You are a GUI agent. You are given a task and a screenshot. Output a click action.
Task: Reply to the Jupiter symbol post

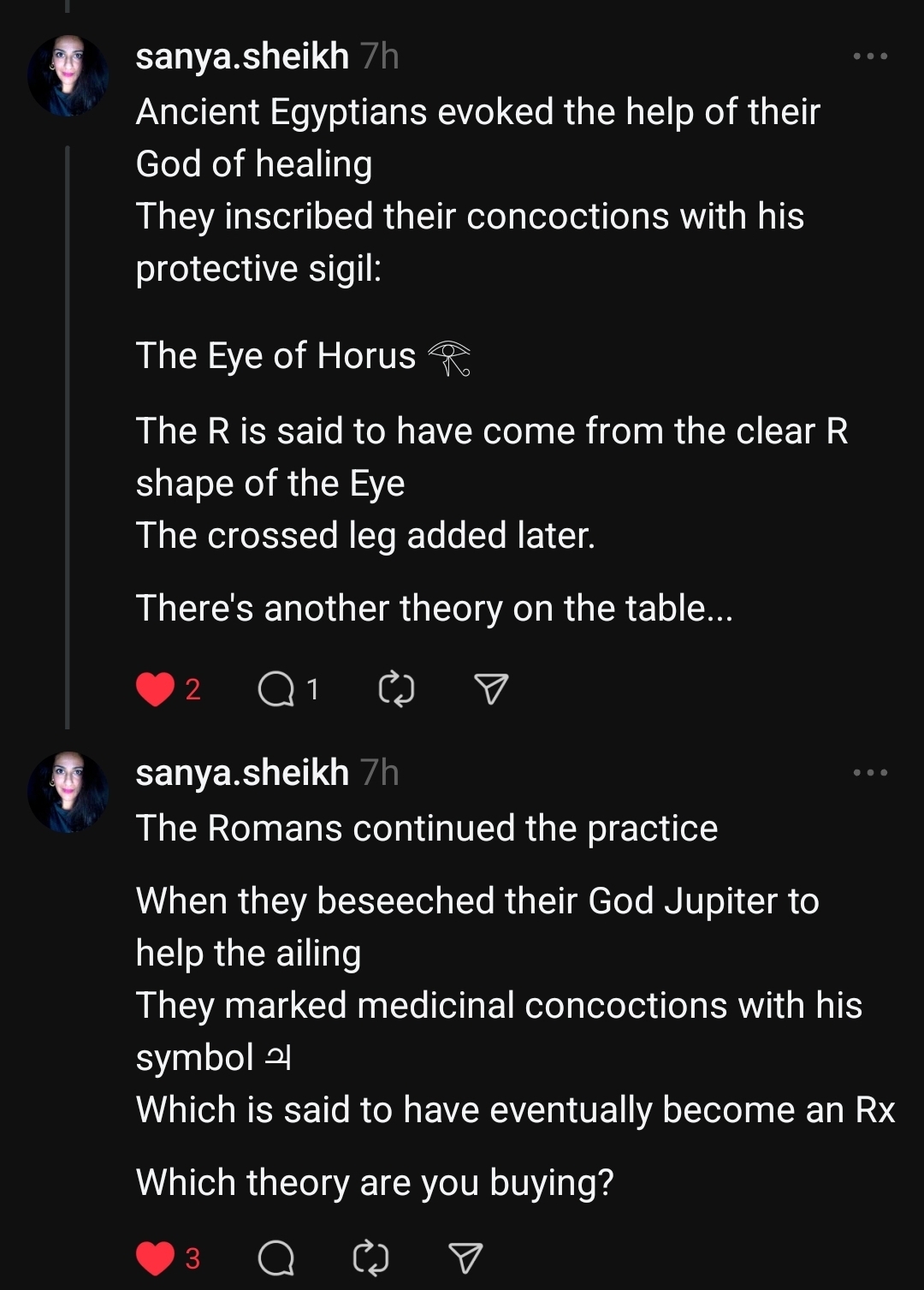point(276,1258)
